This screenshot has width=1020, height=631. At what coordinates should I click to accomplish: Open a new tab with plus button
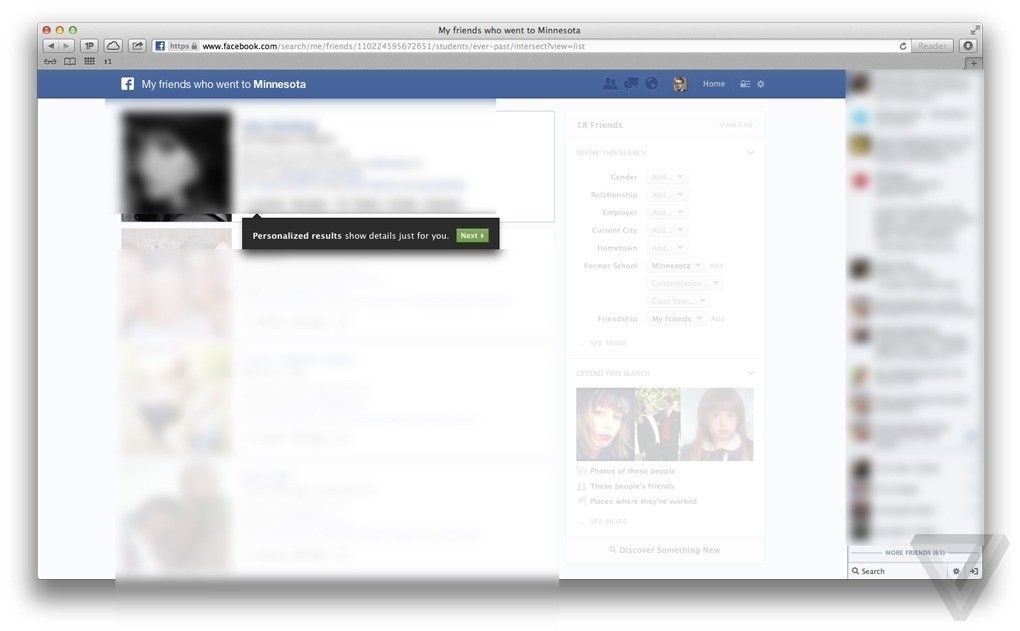973,63
